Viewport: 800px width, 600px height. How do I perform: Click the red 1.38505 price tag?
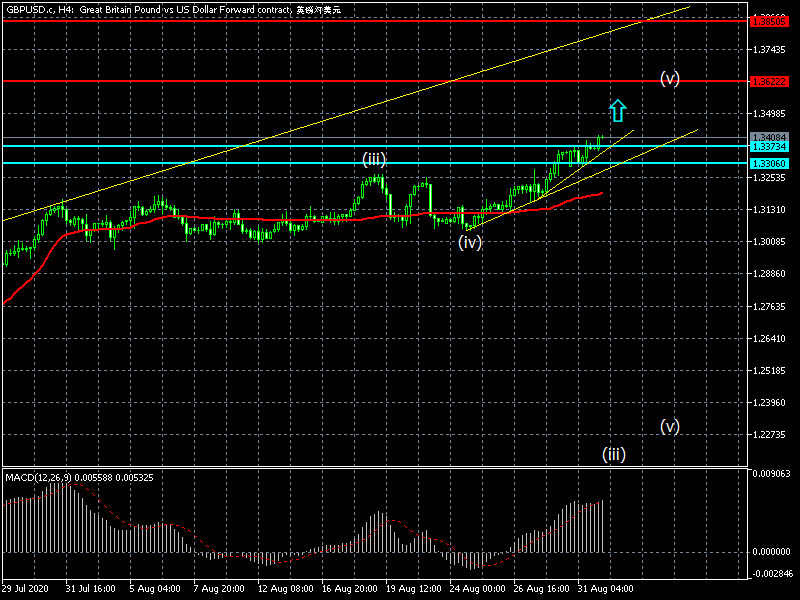tap(769, 22)
